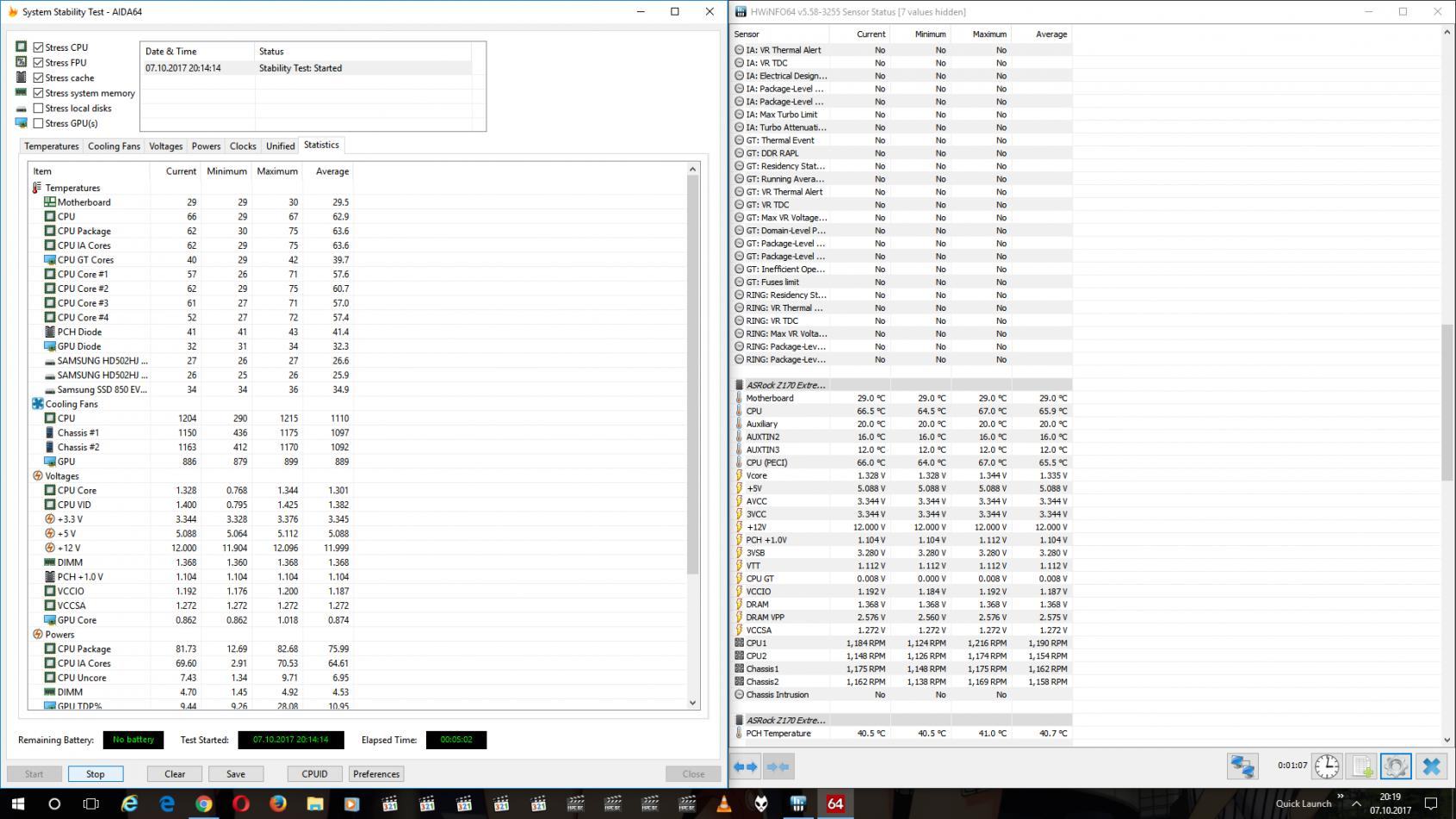Open HWiNFO sensor settings gear
The height and width of the screenshot is (819, 1456).
(x=1396, y=766)
